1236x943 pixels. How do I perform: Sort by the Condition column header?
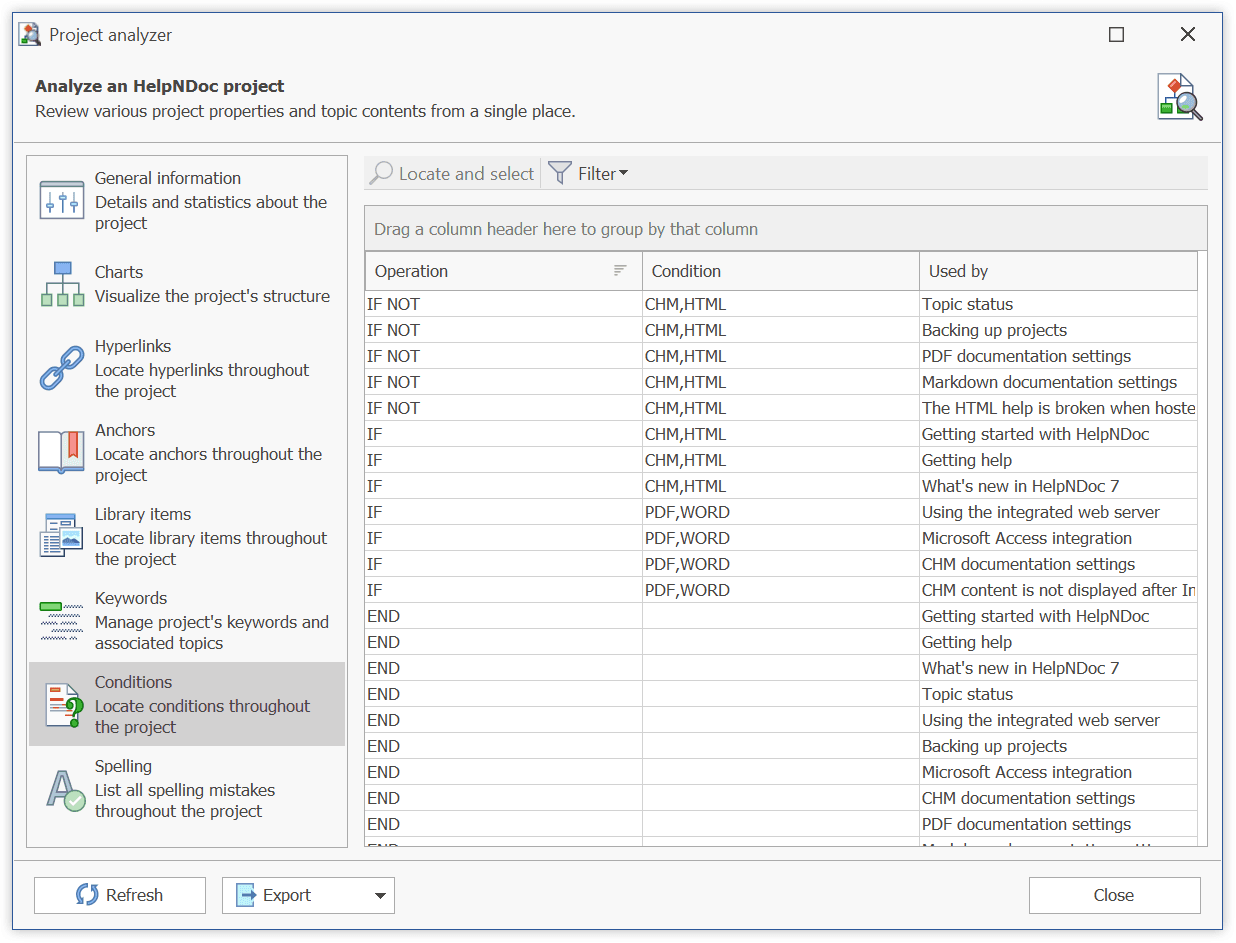tap(780, 271)
